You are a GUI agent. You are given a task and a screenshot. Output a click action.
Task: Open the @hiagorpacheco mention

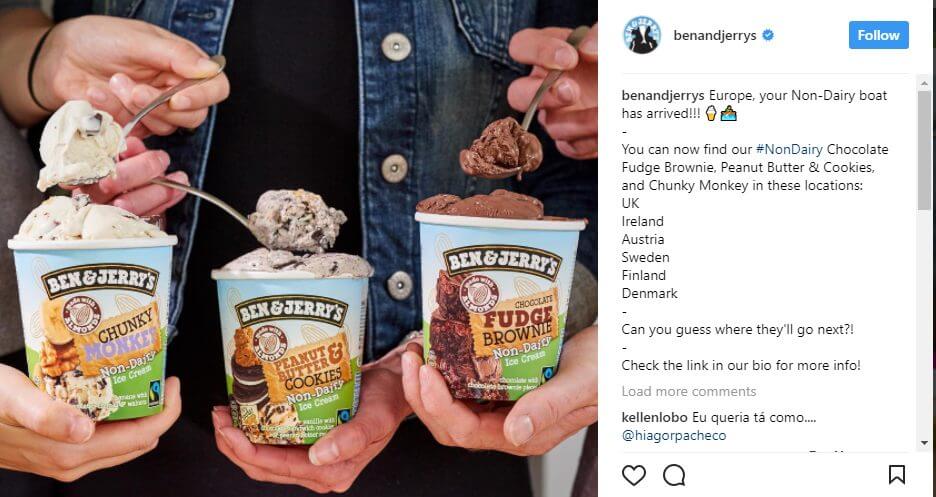[x=674, y=436]
